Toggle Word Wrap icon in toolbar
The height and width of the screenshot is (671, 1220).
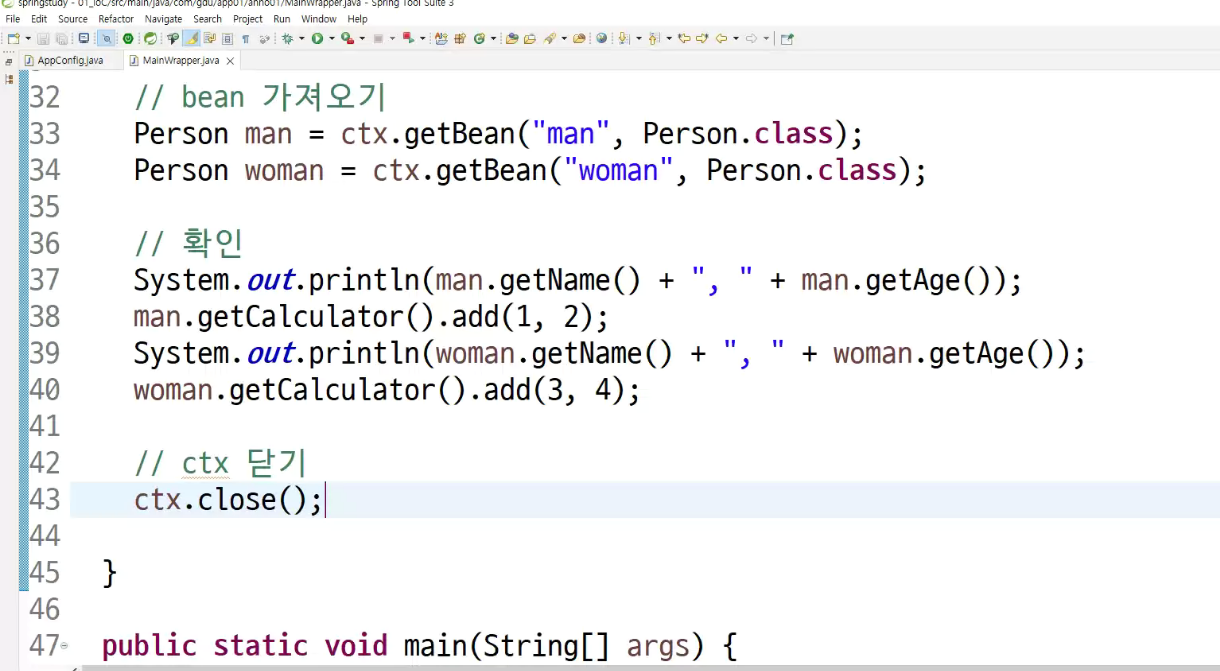click(x=209, y=39)
